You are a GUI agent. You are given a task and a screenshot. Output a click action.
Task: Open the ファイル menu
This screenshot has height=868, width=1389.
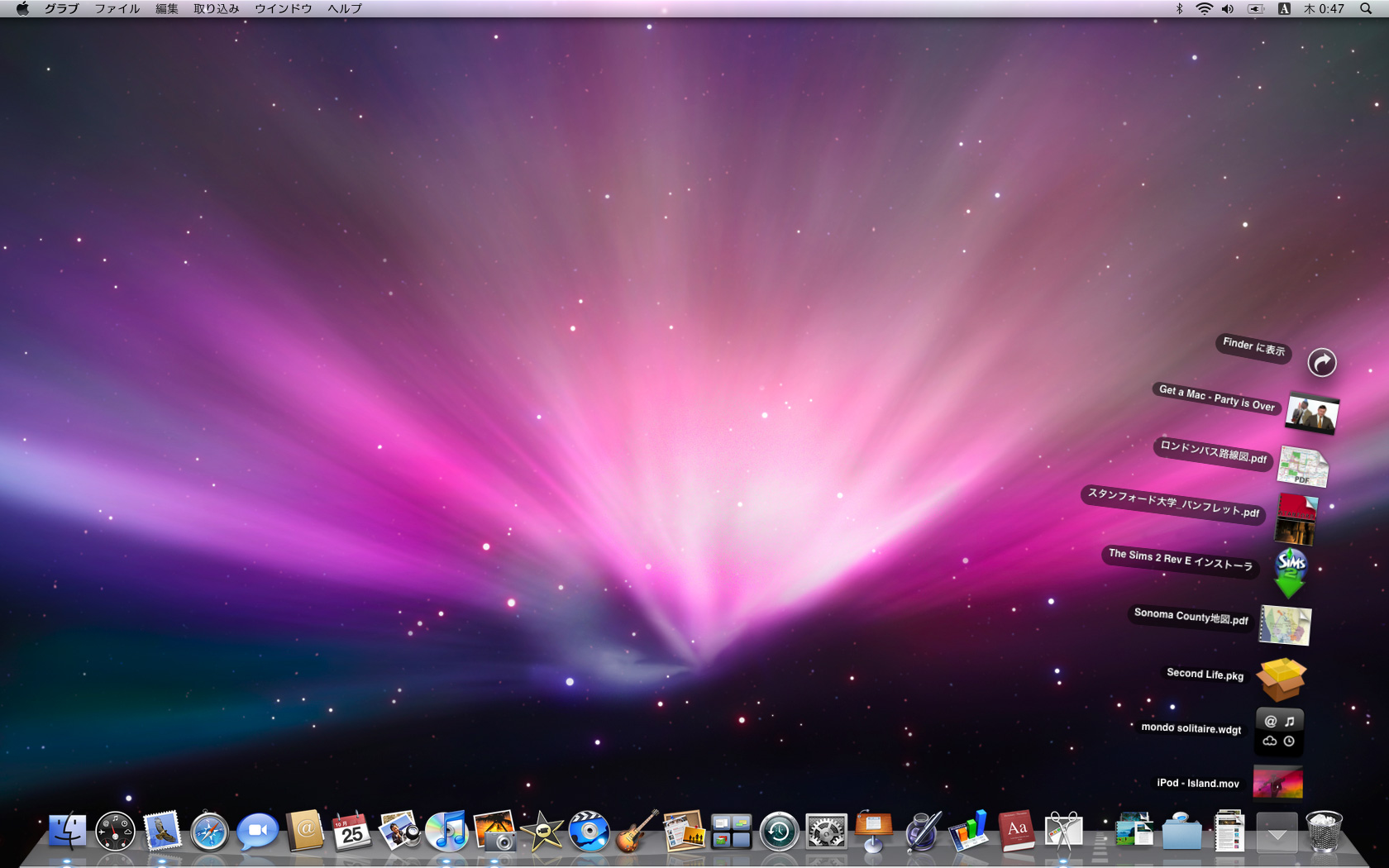point(117,9)
